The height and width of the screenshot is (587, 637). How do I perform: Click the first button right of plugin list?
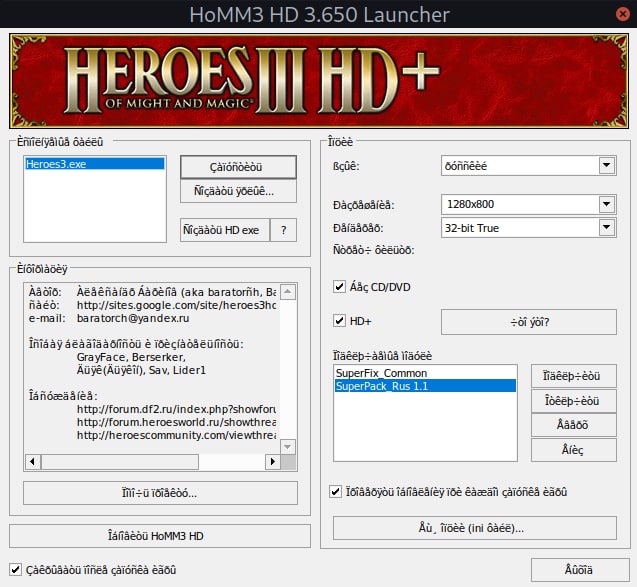click(x=574, y=376)
